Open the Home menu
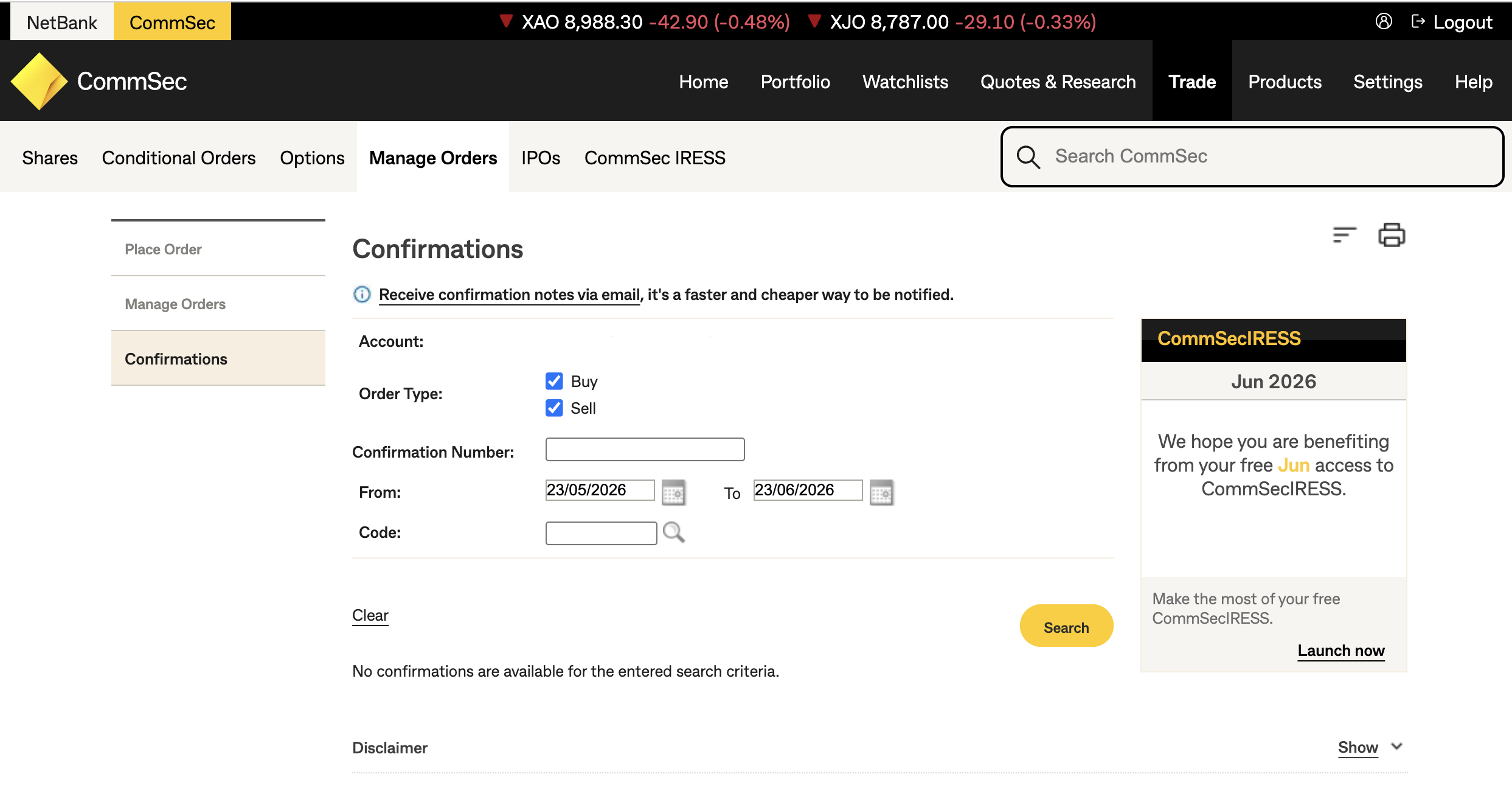1512x785 pixels. click(x=704, y=82)
